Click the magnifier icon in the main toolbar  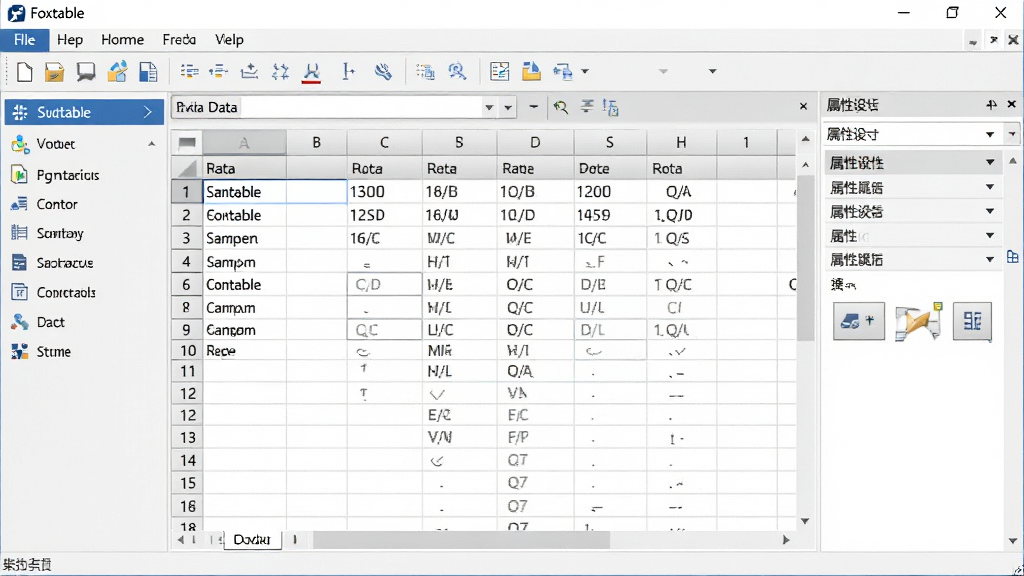[x=457, y=71]
